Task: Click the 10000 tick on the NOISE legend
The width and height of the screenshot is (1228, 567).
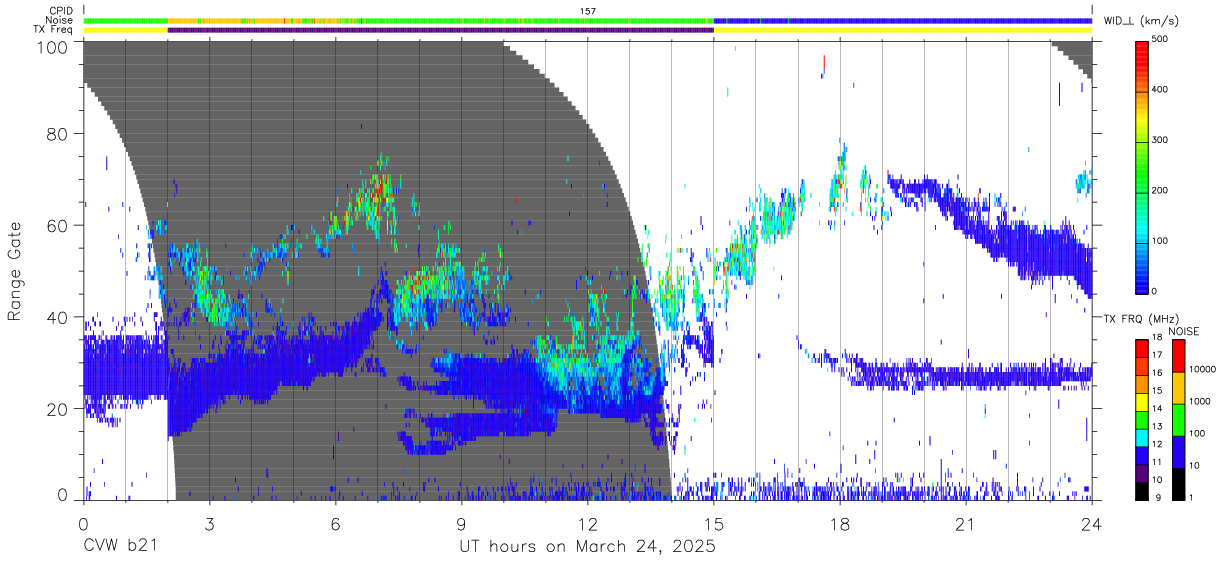Action: pyautogui.click(x=1202, y=371)
